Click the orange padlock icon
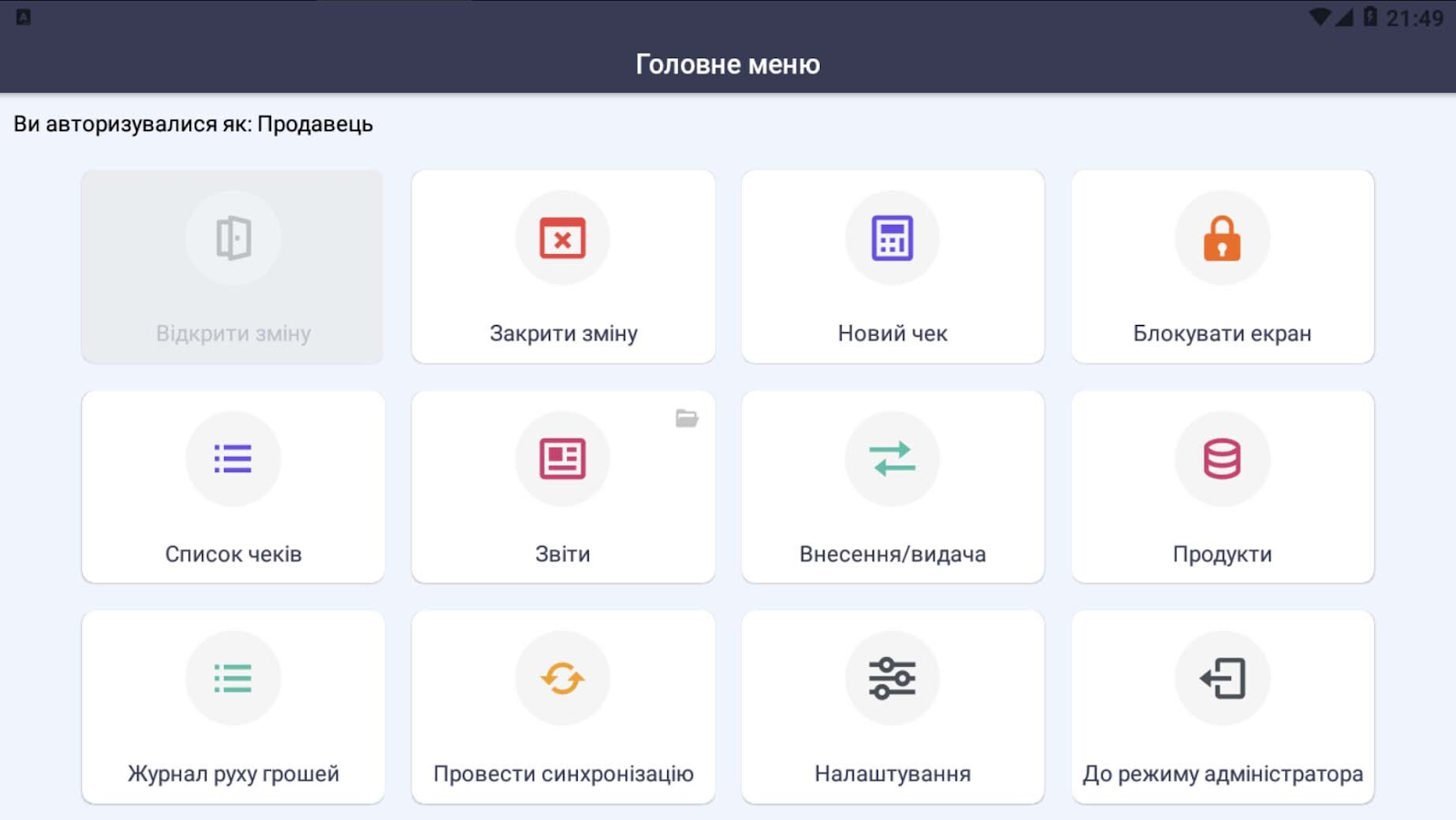 [1222, 238]
